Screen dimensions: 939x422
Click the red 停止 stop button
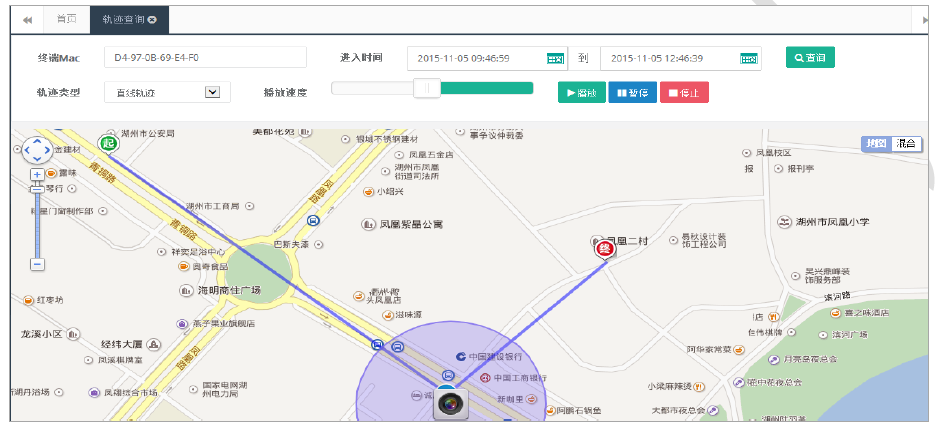coord(684,93)
